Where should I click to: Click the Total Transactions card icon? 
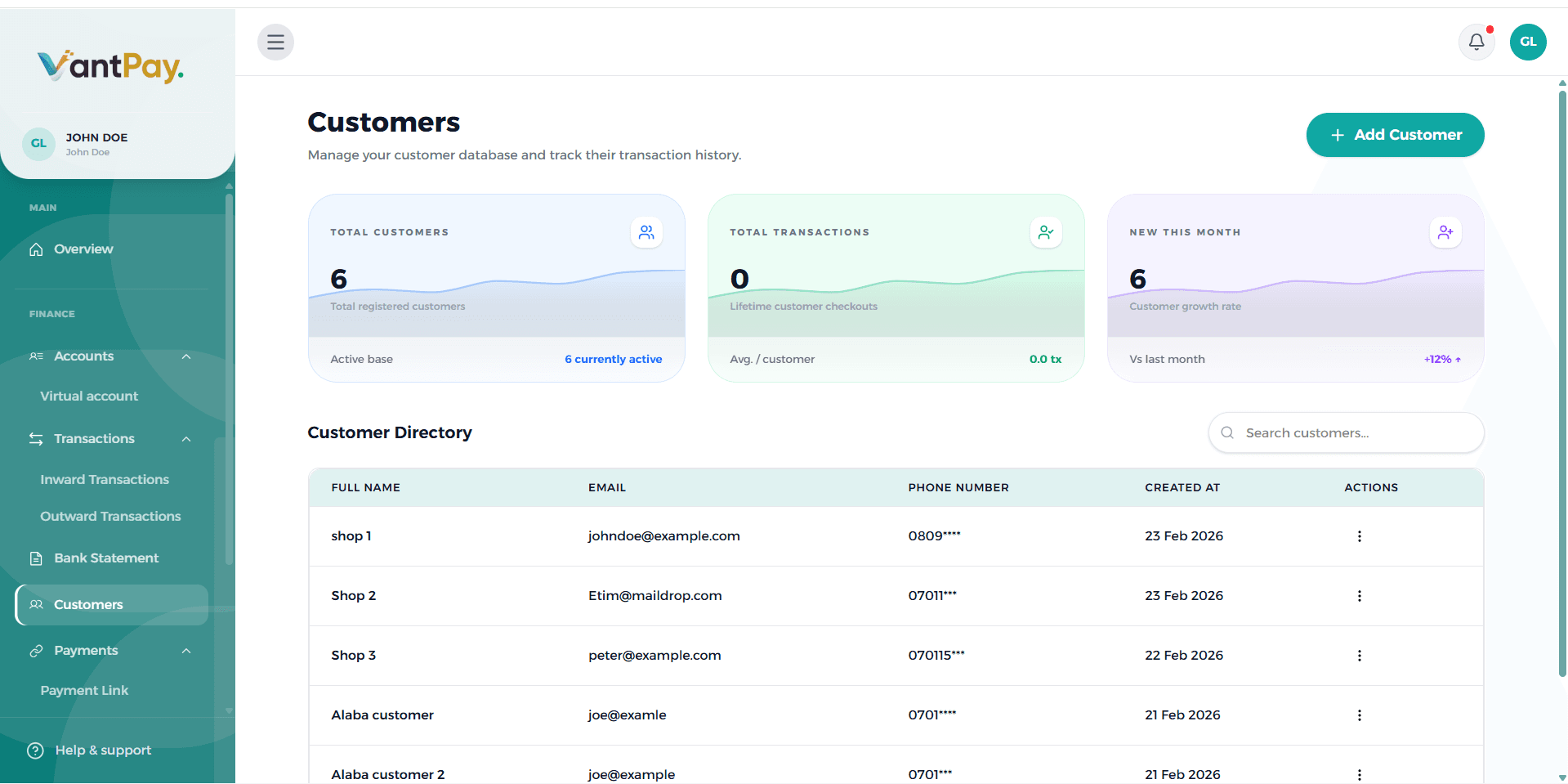point(1046,232)
